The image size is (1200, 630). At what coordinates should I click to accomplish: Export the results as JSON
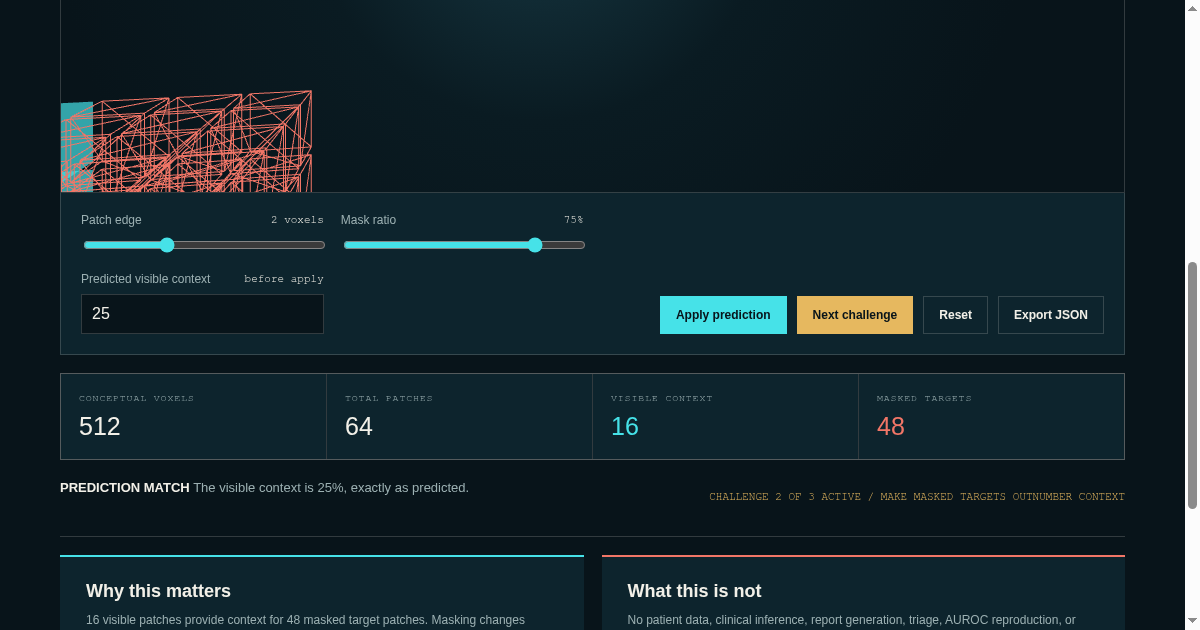pos(1051,315)
